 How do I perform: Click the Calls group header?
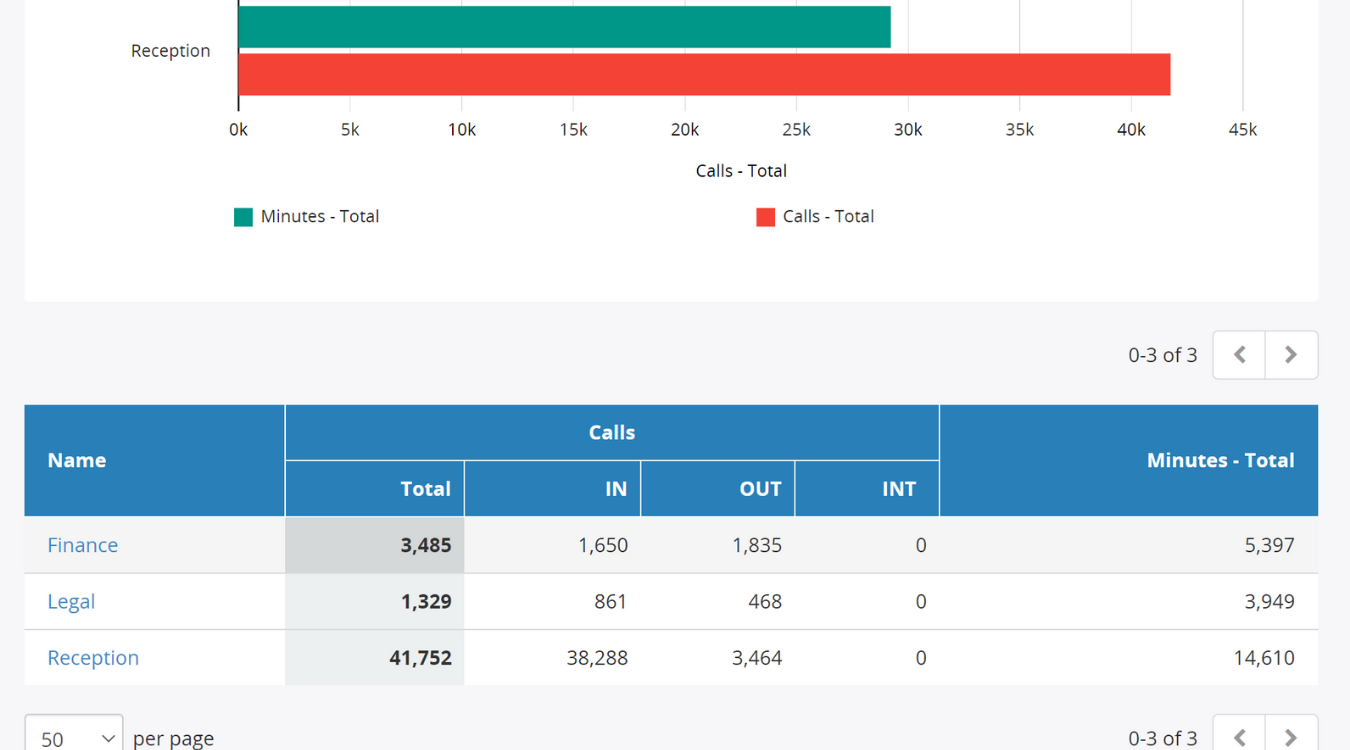point(612,432)
